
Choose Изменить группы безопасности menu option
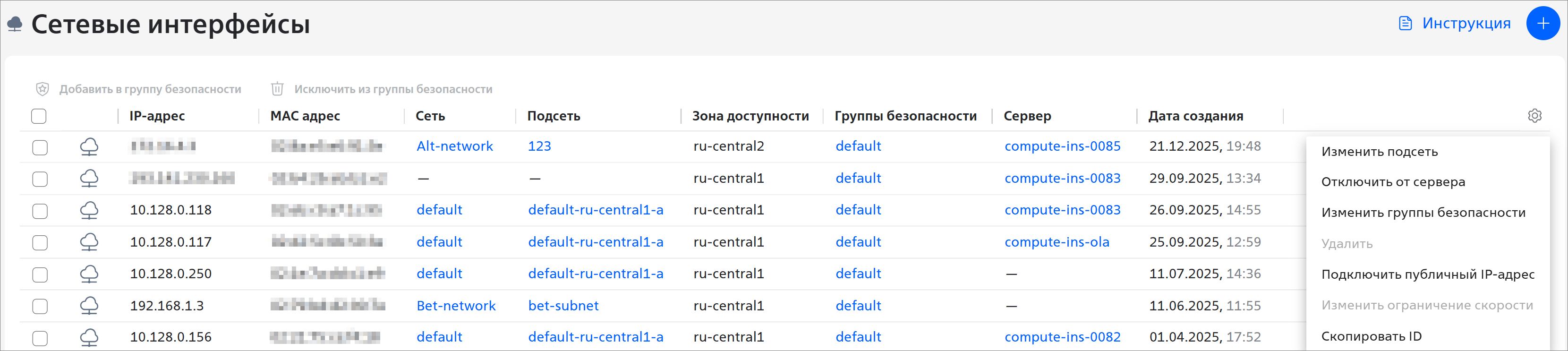[x=1423, y=213]
